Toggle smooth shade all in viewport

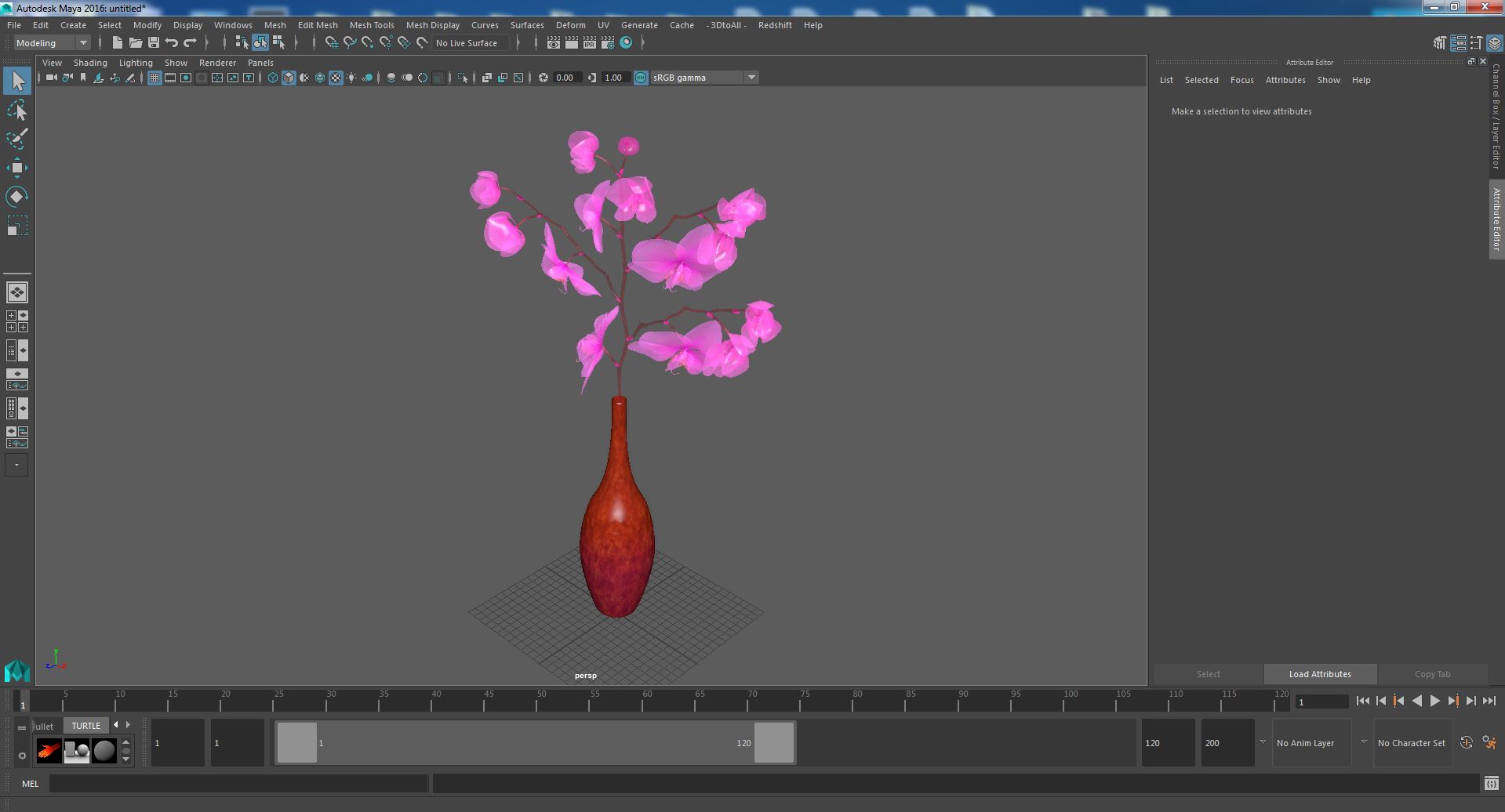coord(289,77)
